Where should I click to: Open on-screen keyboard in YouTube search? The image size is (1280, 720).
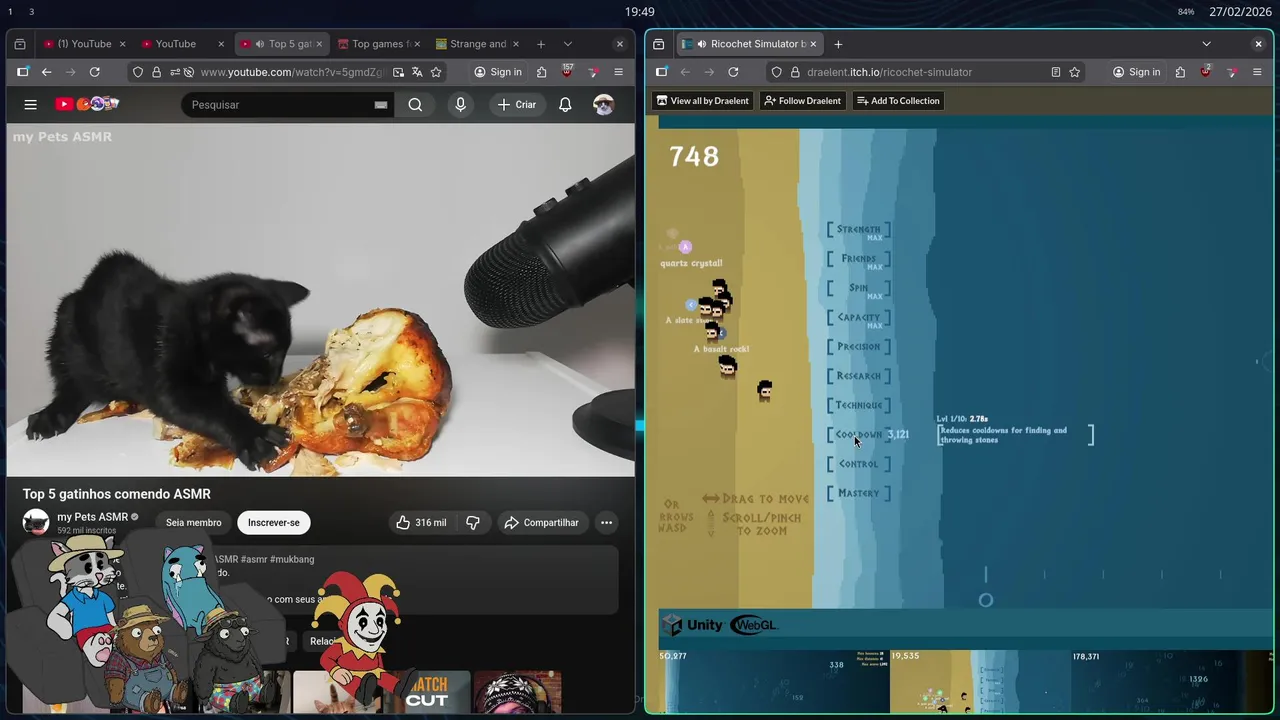tap(381, 104)
